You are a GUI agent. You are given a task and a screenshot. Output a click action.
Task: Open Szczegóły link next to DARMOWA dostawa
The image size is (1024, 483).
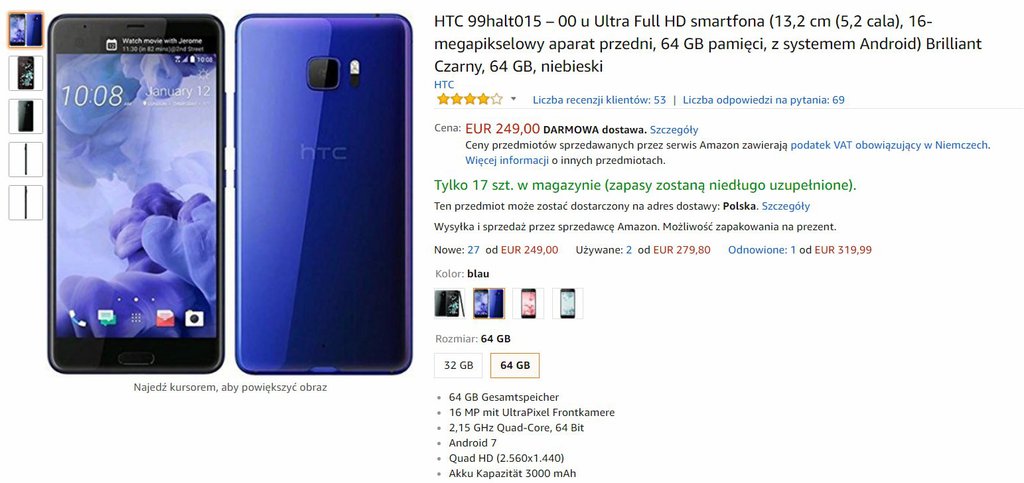tap(674, 130)
